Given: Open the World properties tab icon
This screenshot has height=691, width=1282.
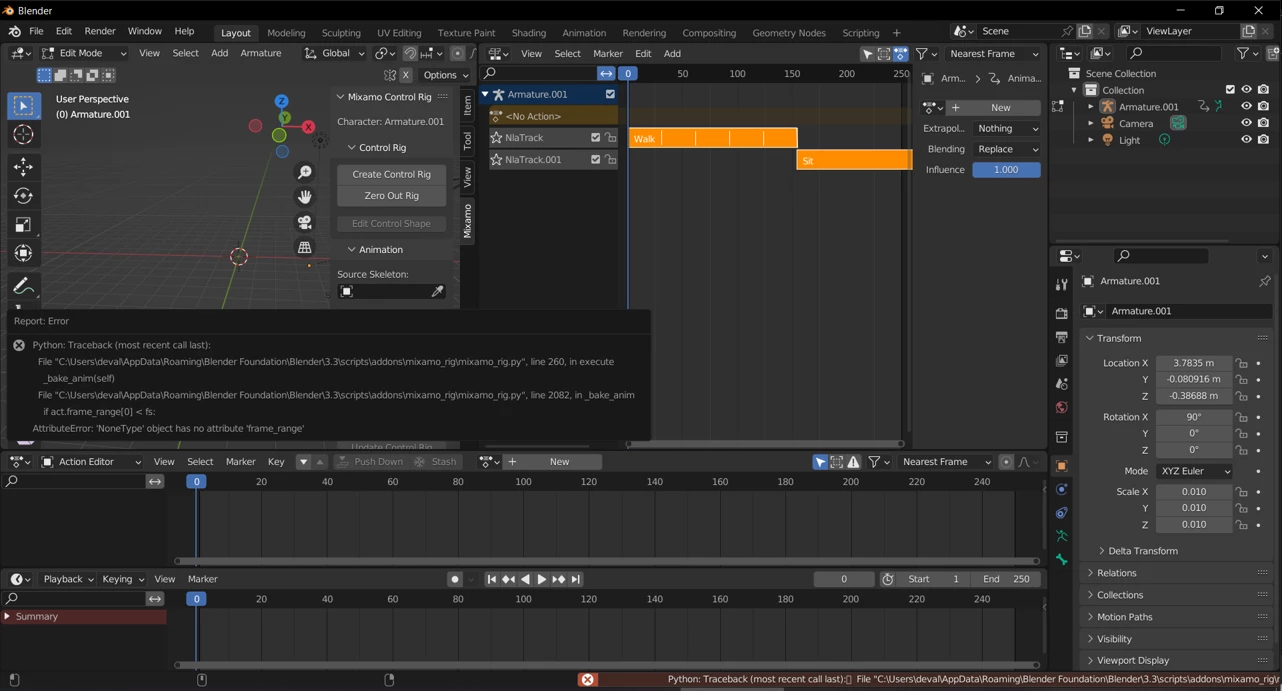Looking at the screenshot, I should [x=1062, y=408].
